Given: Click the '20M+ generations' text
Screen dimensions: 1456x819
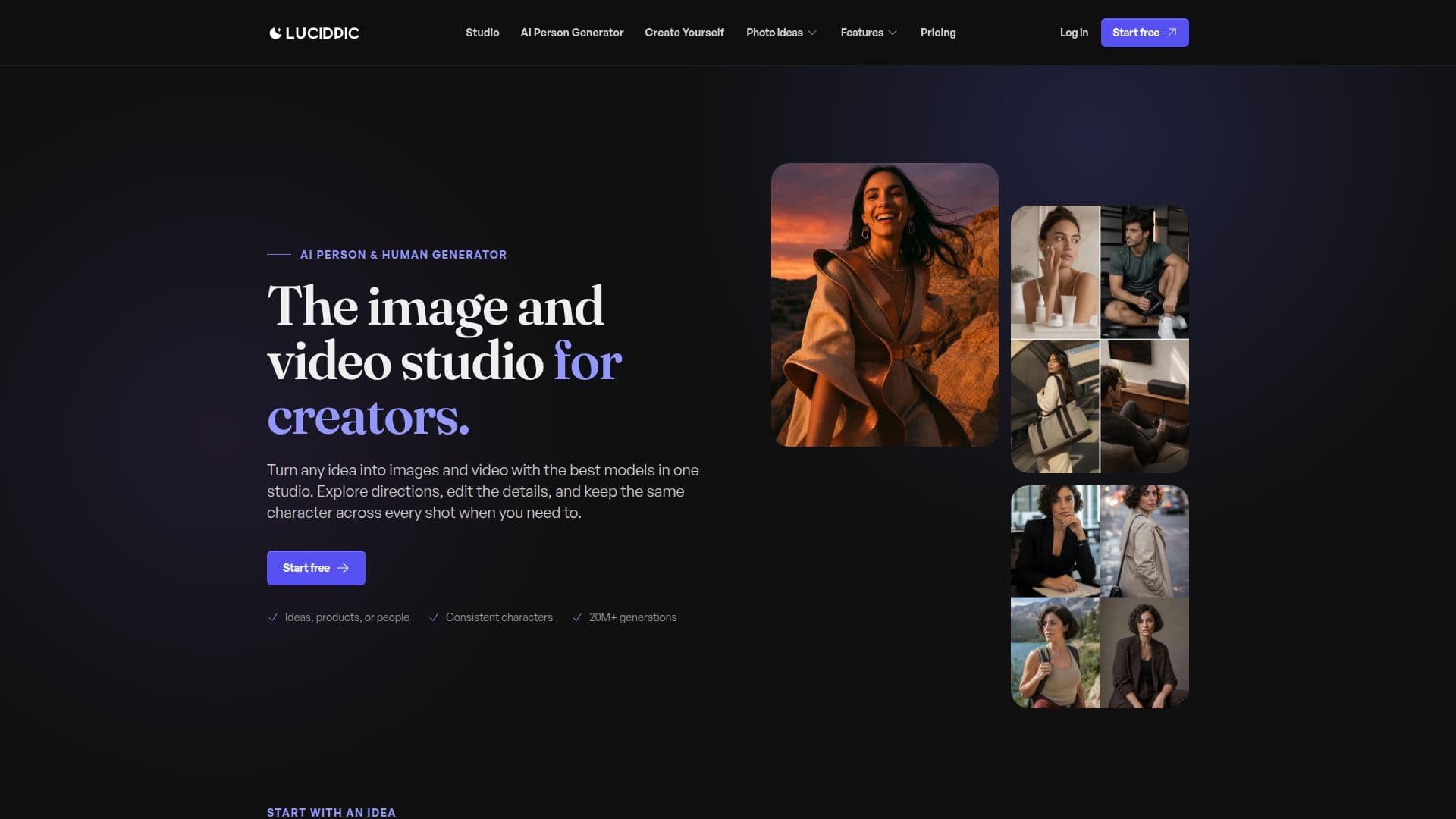Looking at the screenshot, I should click(x=632, y=617).
